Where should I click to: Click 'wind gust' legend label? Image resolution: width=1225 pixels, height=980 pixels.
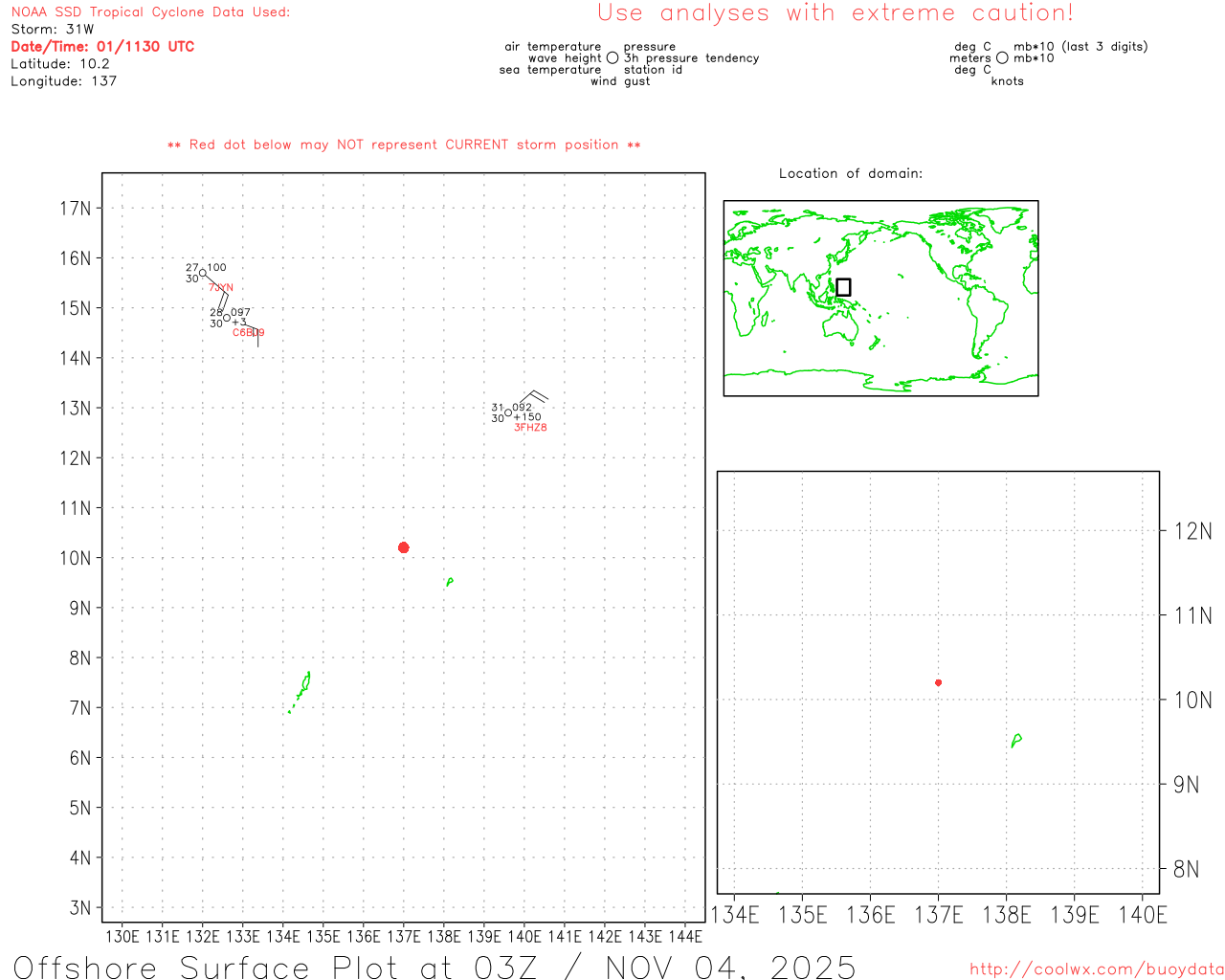(620, 81)
